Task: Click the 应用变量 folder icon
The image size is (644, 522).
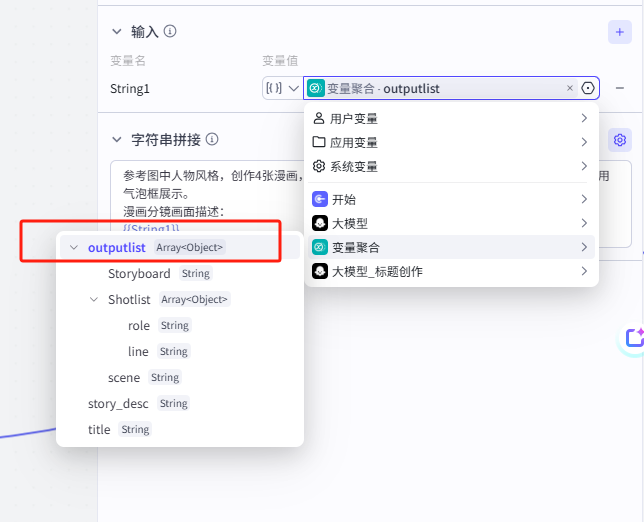Action: pyautogui.click(x=319, y=142)
